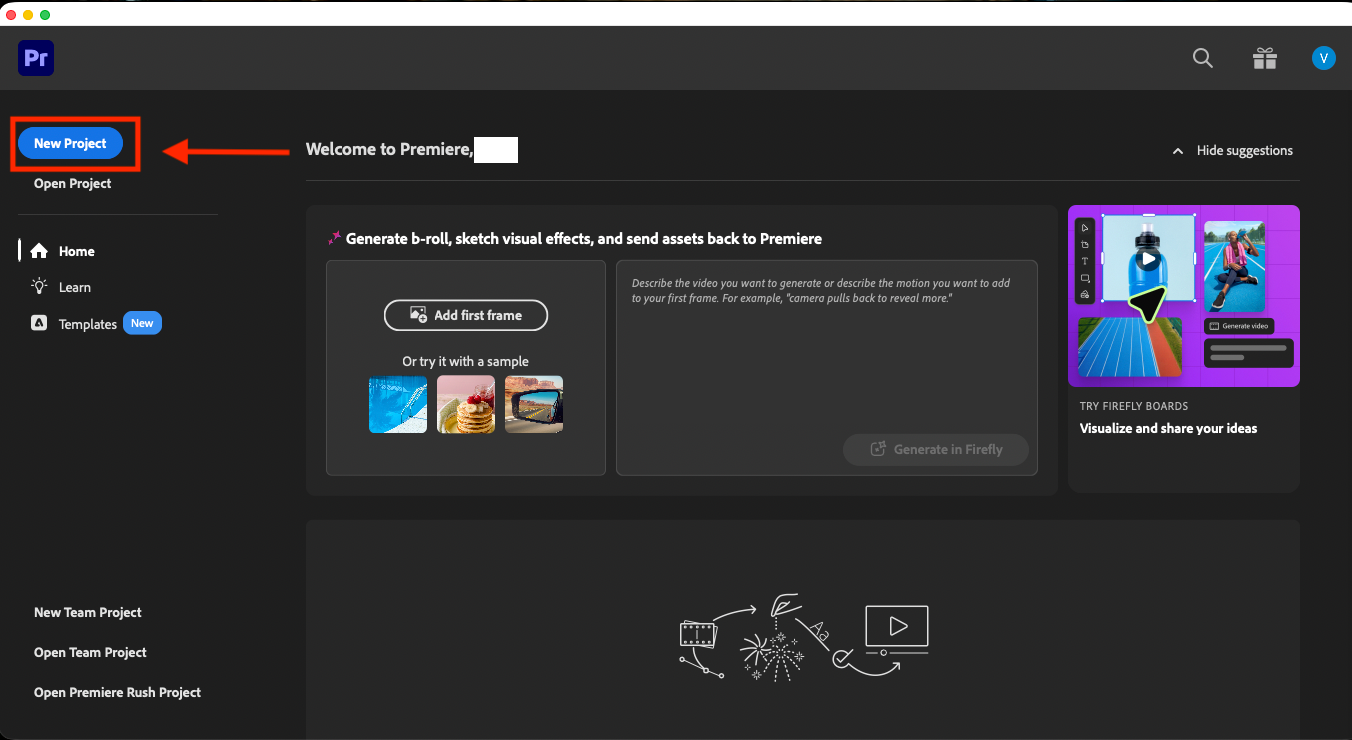Screen dimensions: 1352x740
Task: Click the Generate in Firefly button
Action: 936,449
